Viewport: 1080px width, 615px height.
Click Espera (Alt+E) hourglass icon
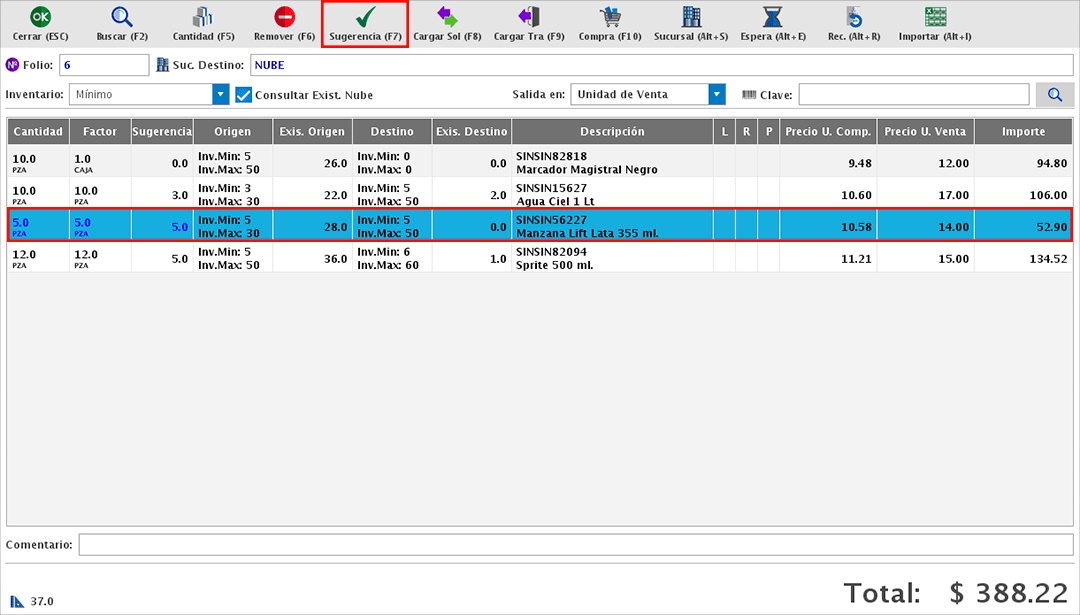773,17
